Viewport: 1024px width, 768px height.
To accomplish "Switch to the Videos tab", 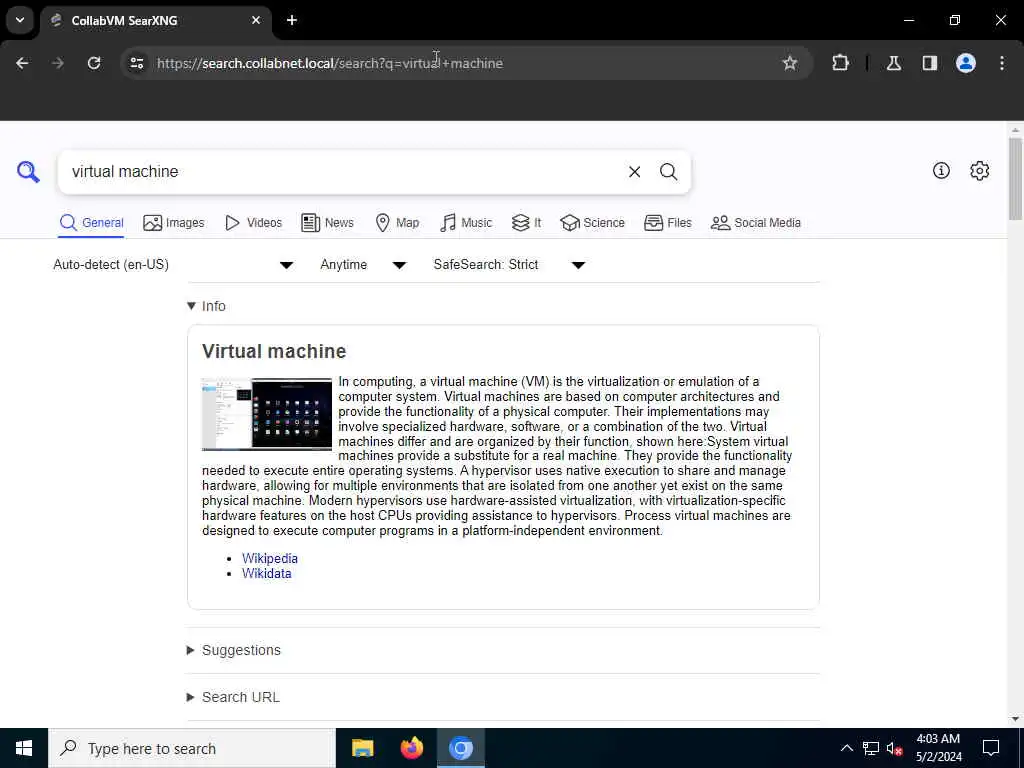I will 253,223.
